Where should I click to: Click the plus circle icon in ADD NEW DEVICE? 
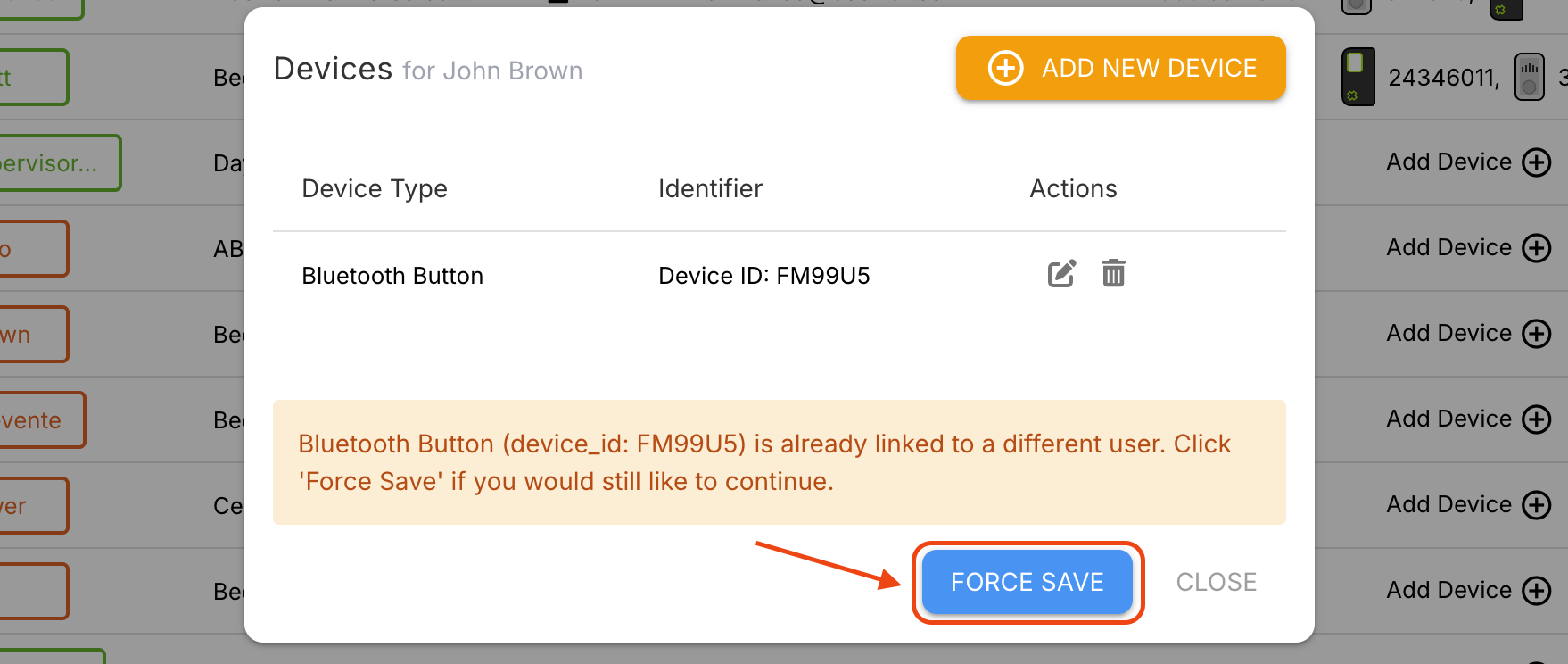(x=1005, y=68)
